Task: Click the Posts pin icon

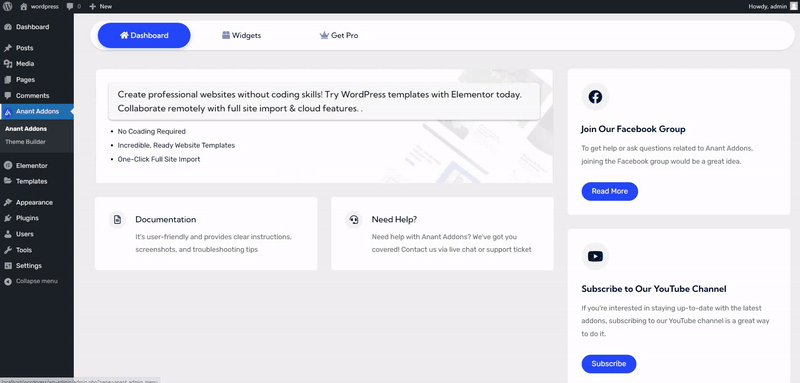Action: pyautogui.click(x=8, y=48)
